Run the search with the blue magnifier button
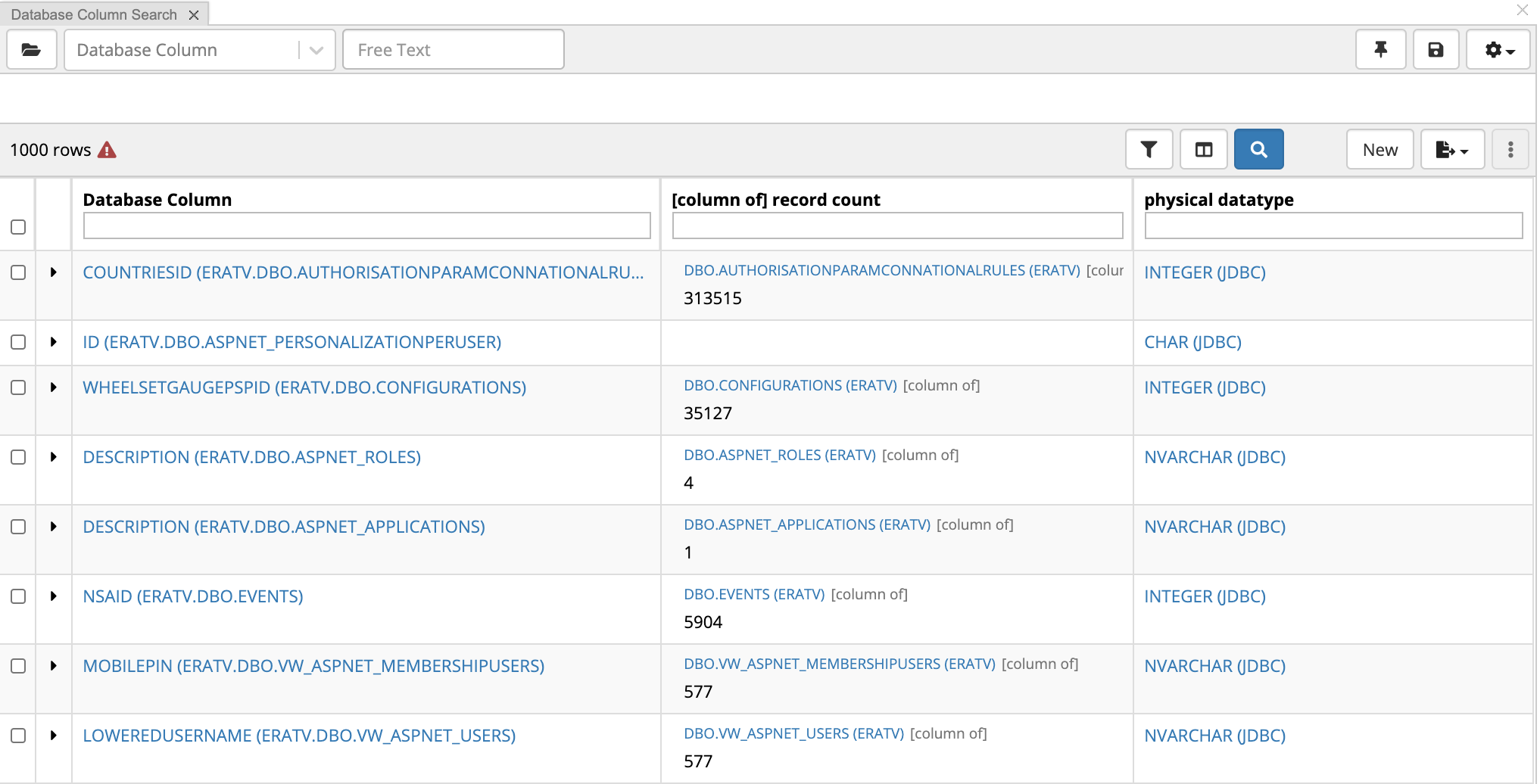 (x=1259, y=149)
